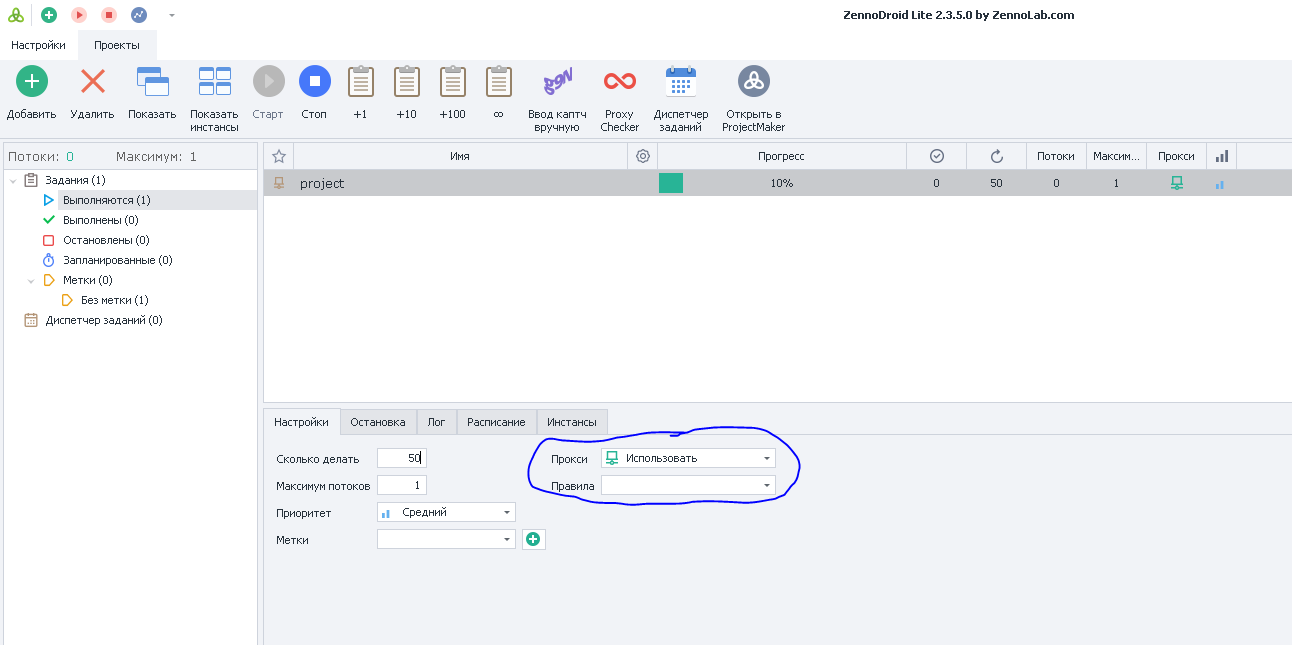Screen dimensions: 1292x645
Task: Open the Настройки tab in bottom panel
Action: click(301, 422)
